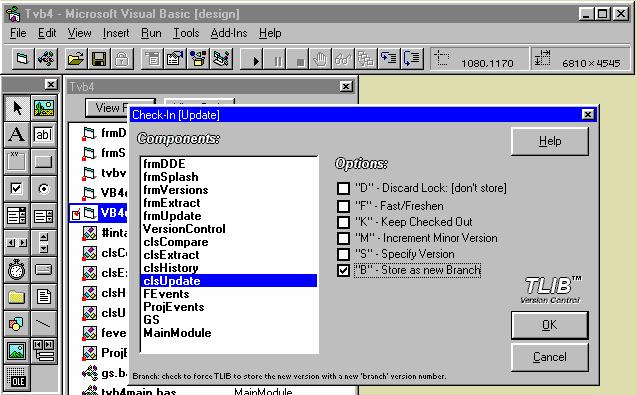
Task: Select the Shape tool in the toolbox
Action: [x=17, y=323]
